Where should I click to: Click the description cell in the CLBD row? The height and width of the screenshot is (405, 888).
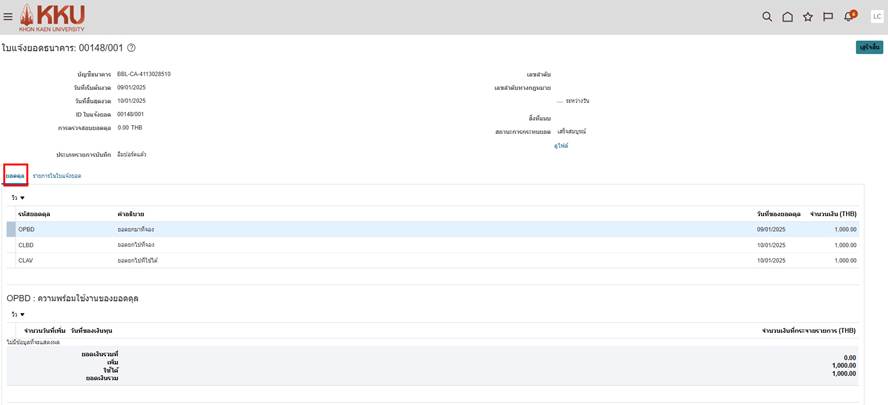point(136,245)
